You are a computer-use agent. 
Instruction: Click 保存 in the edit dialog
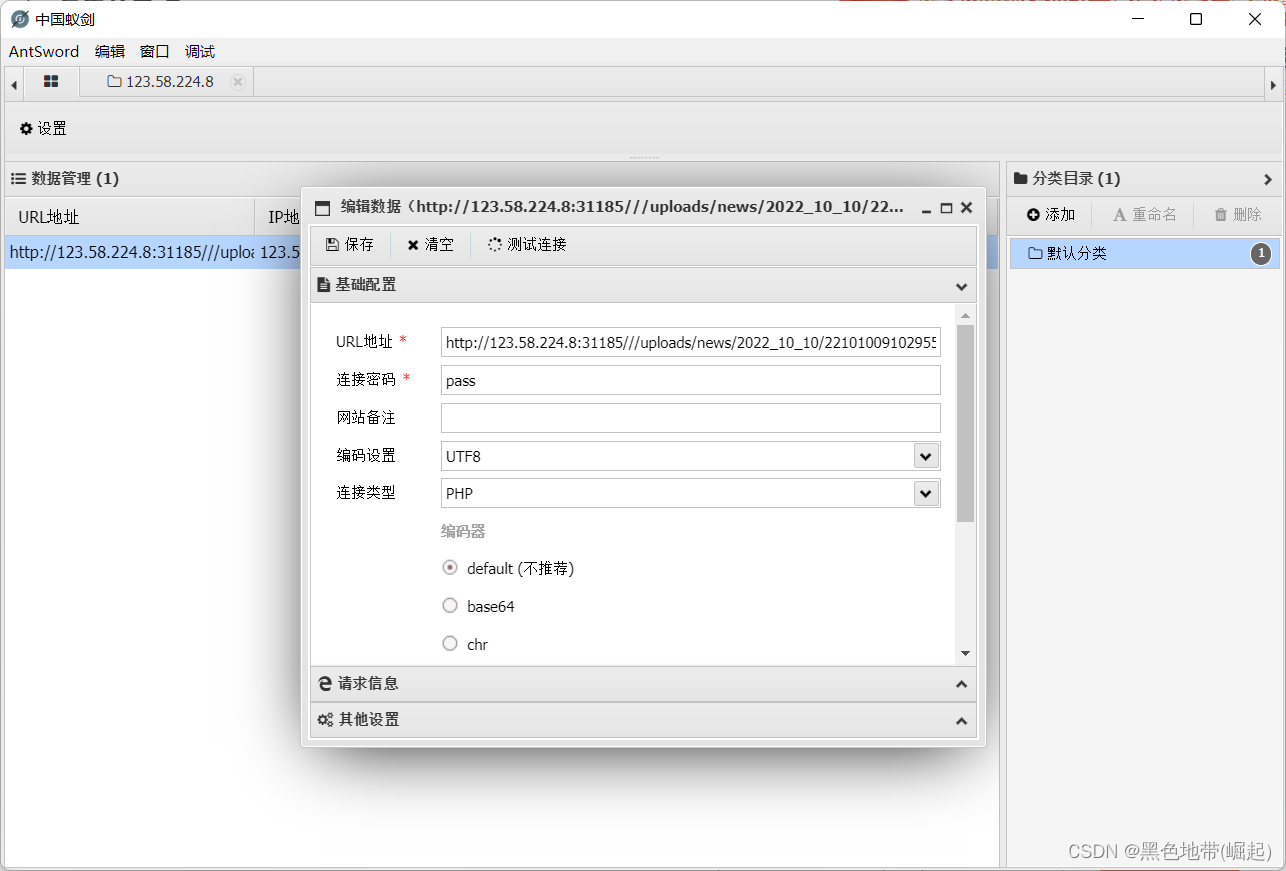click(x=350, y=244)
